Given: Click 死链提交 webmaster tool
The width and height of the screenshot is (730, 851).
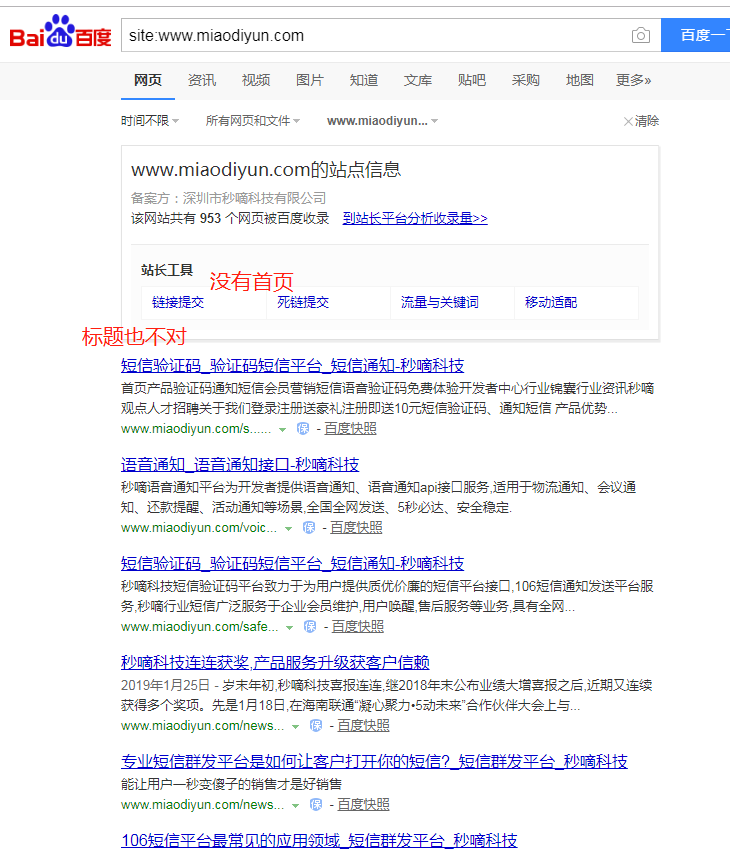Looking at the screenshot, I should [x=303, y=302].
